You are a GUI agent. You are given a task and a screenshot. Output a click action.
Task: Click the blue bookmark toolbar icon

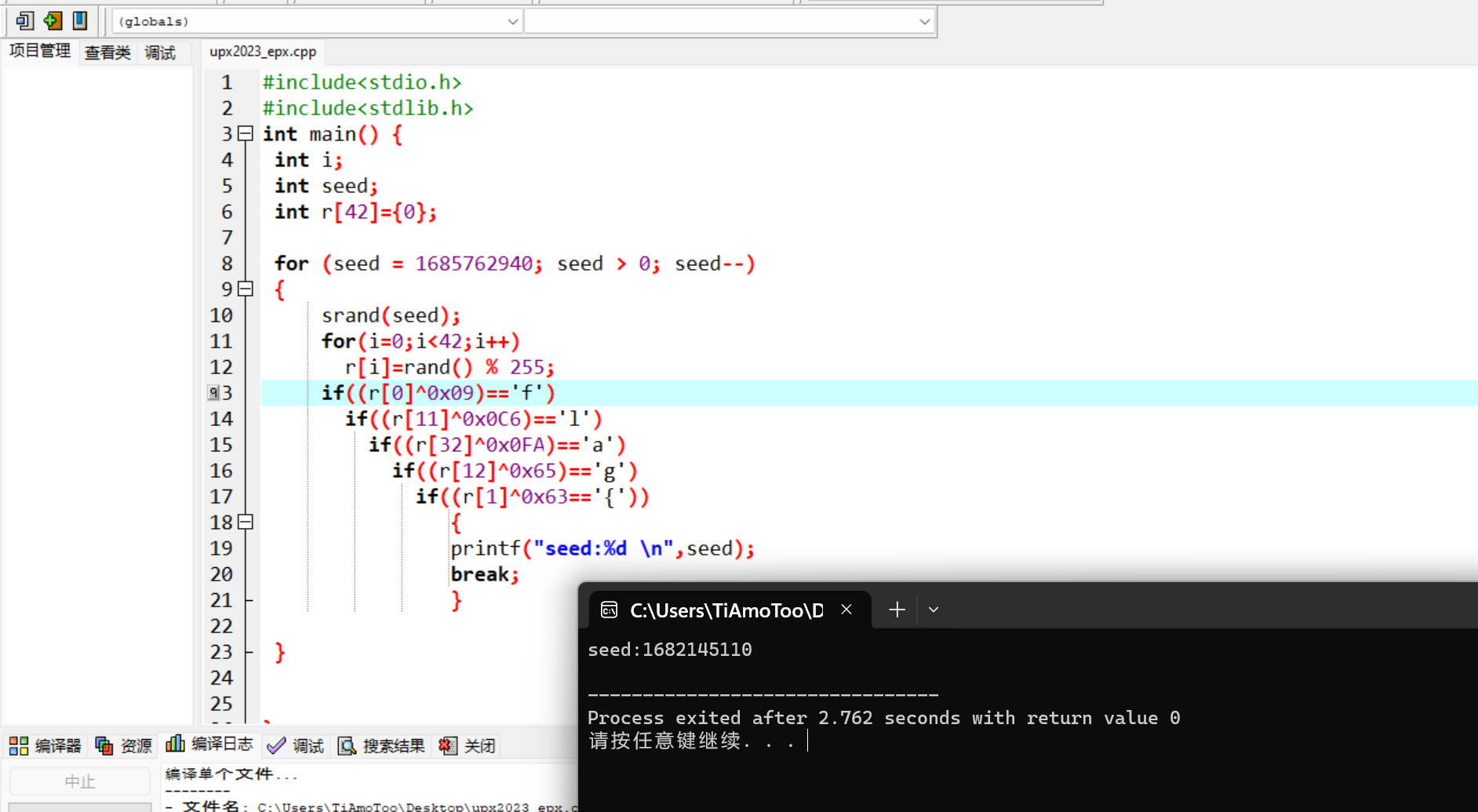80,20
